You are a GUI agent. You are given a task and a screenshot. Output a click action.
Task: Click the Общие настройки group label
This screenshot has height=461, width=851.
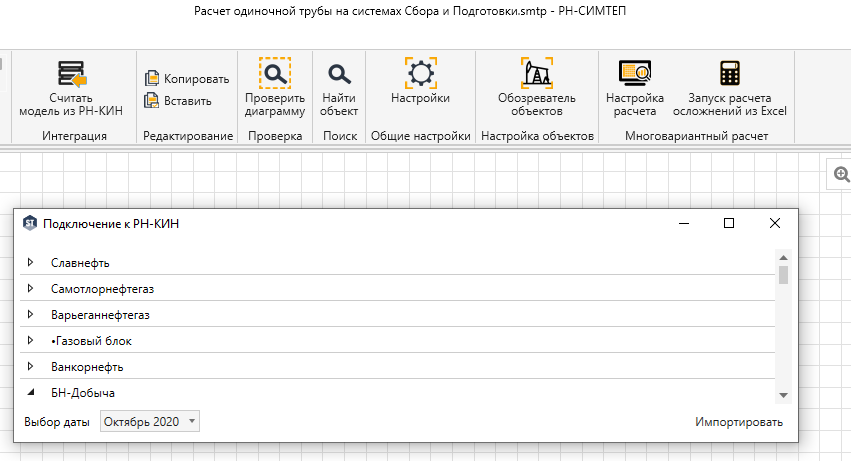[x=421, y=136]
